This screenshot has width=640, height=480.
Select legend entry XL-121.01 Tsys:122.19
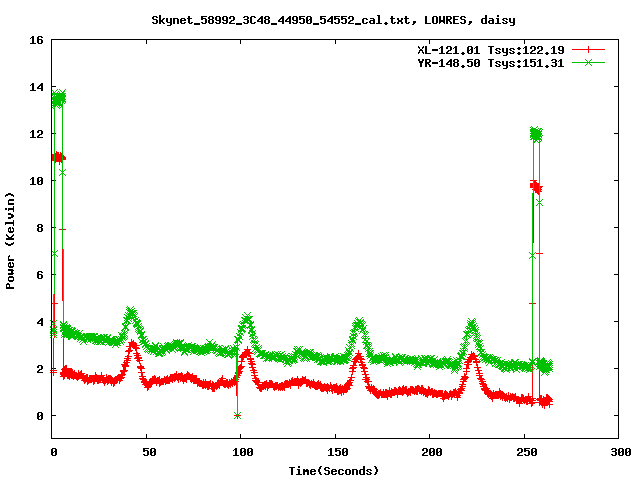tap(490, 50)
